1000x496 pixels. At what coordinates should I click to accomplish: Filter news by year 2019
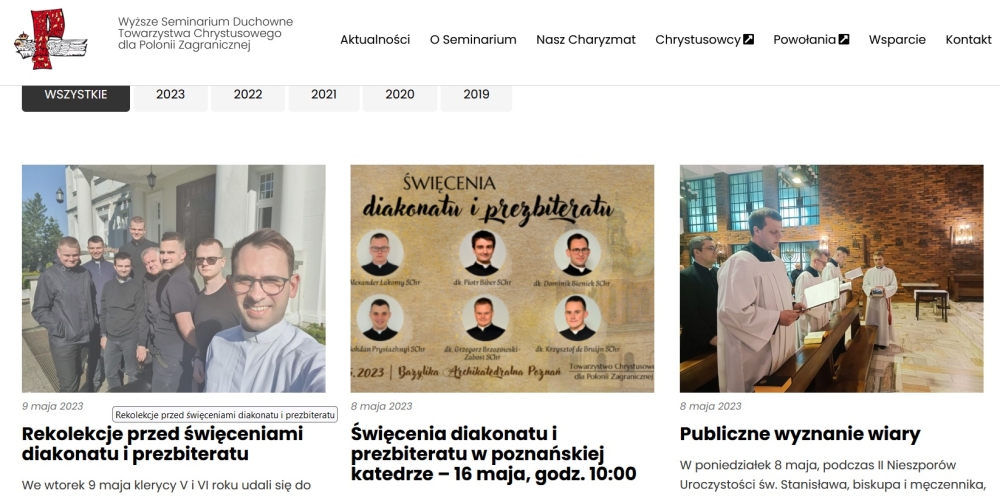(476, 95)
